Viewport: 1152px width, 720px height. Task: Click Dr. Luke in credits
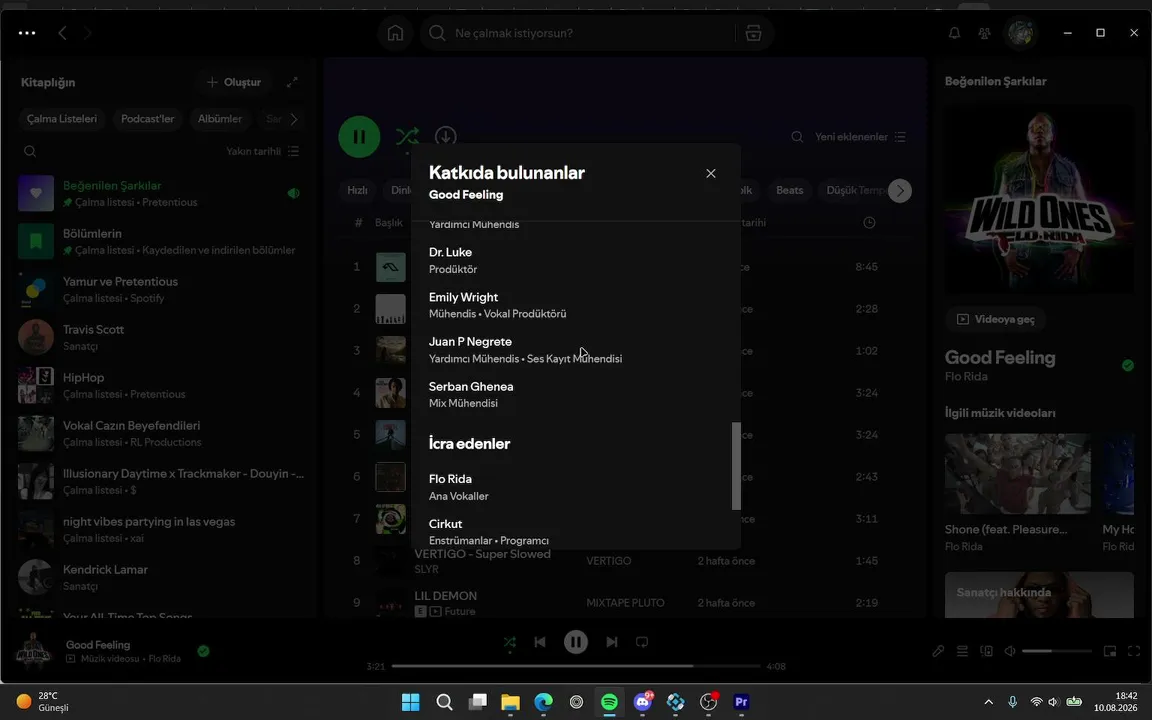point(450,252)
